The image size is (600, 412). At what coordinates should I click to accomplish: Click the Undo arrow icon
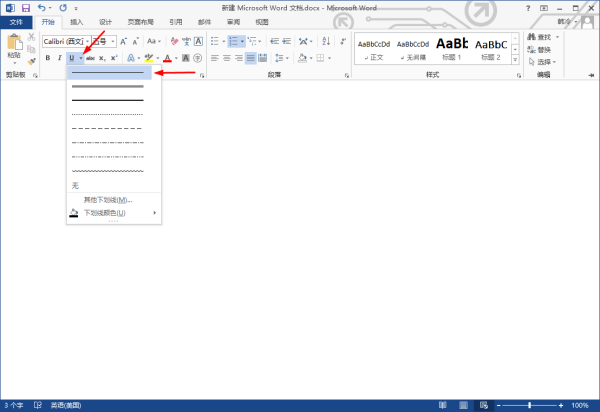[41, 8]
